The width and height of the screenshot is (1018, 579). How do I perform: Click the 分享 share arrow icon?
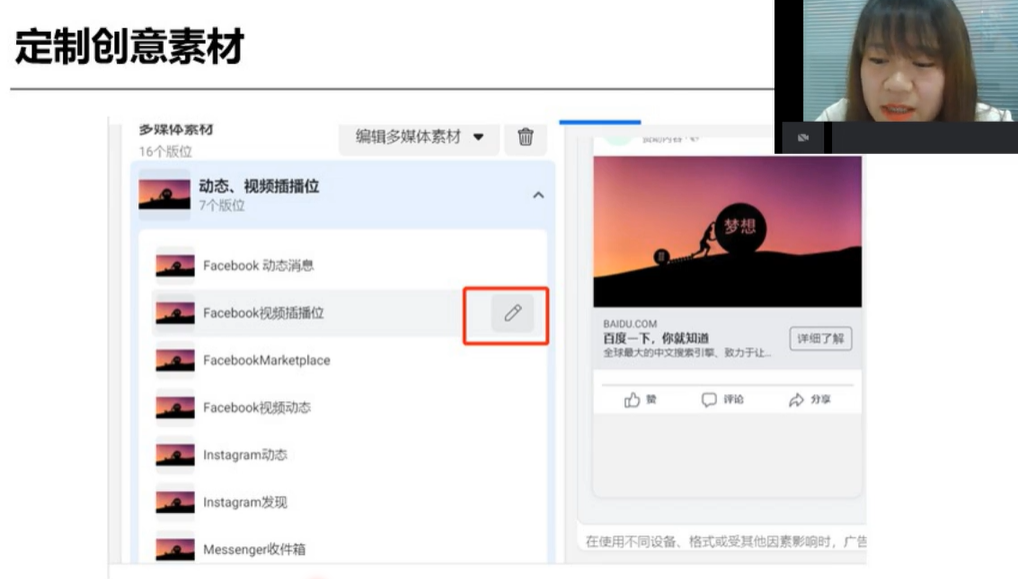[796, 399]
